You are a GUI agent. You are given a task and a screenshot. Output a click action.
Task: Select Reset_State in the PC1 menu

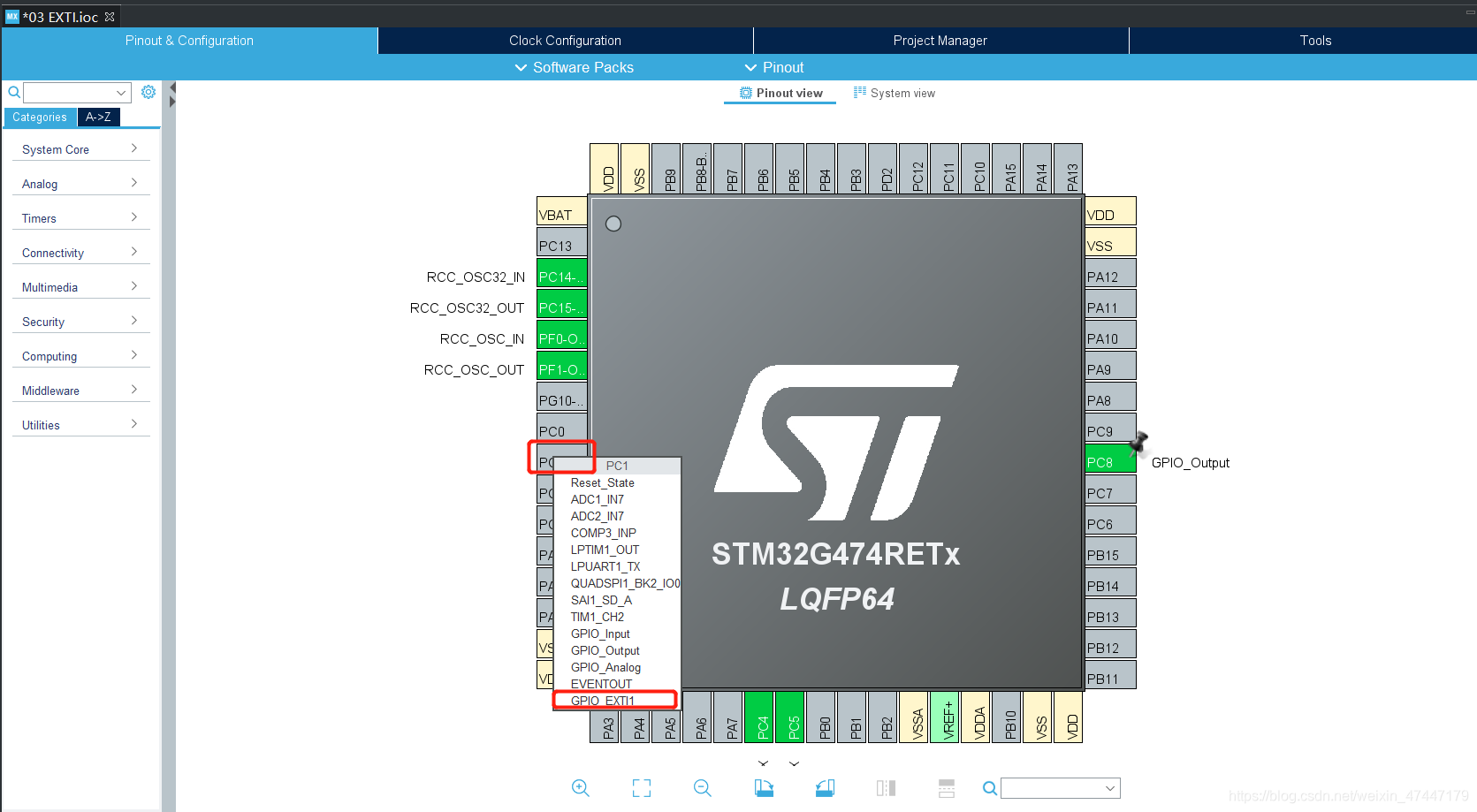[x=617, y=482]
